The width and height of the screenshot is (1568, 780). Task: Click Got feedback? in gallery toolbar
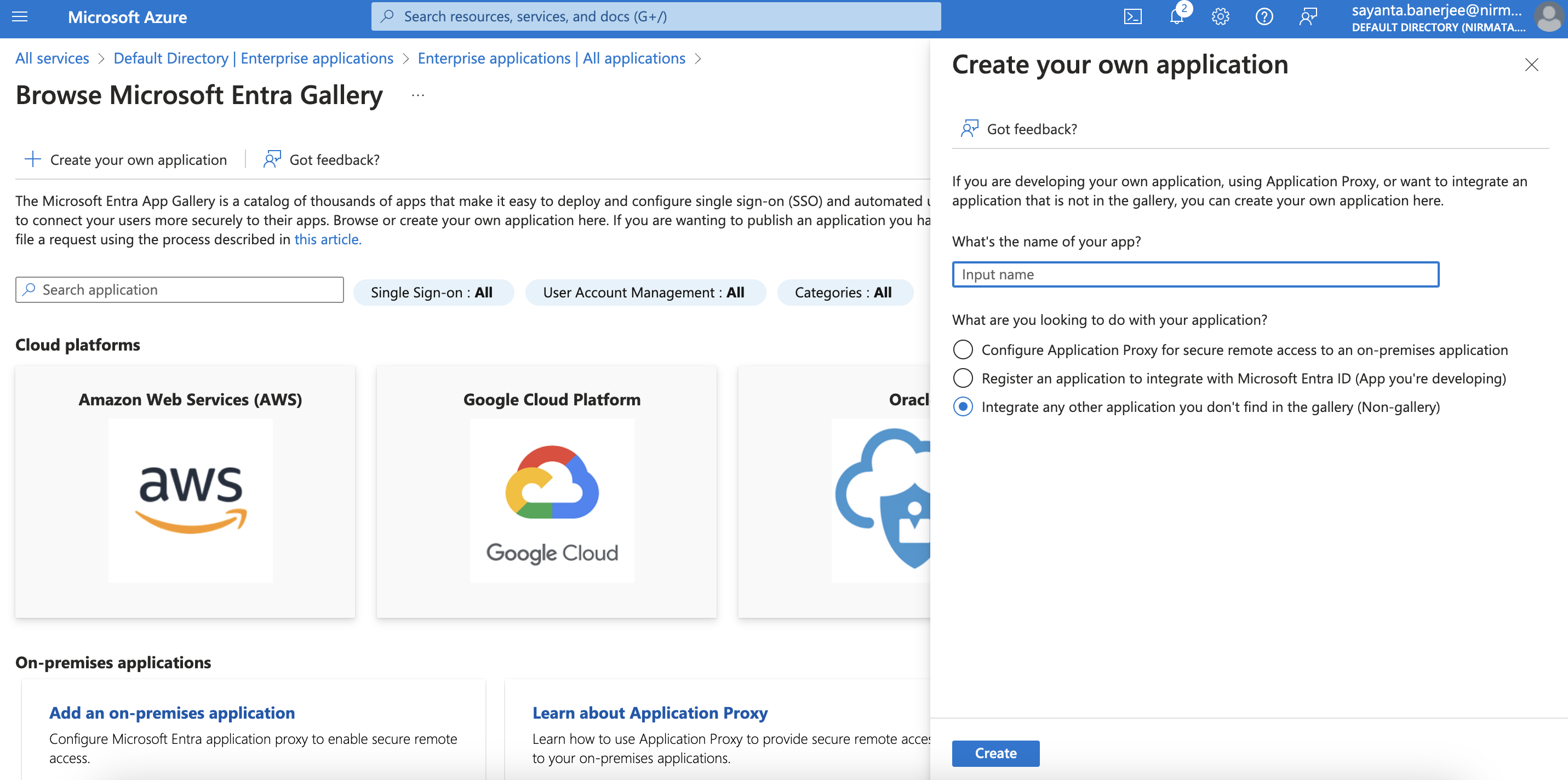click(334, 159)
